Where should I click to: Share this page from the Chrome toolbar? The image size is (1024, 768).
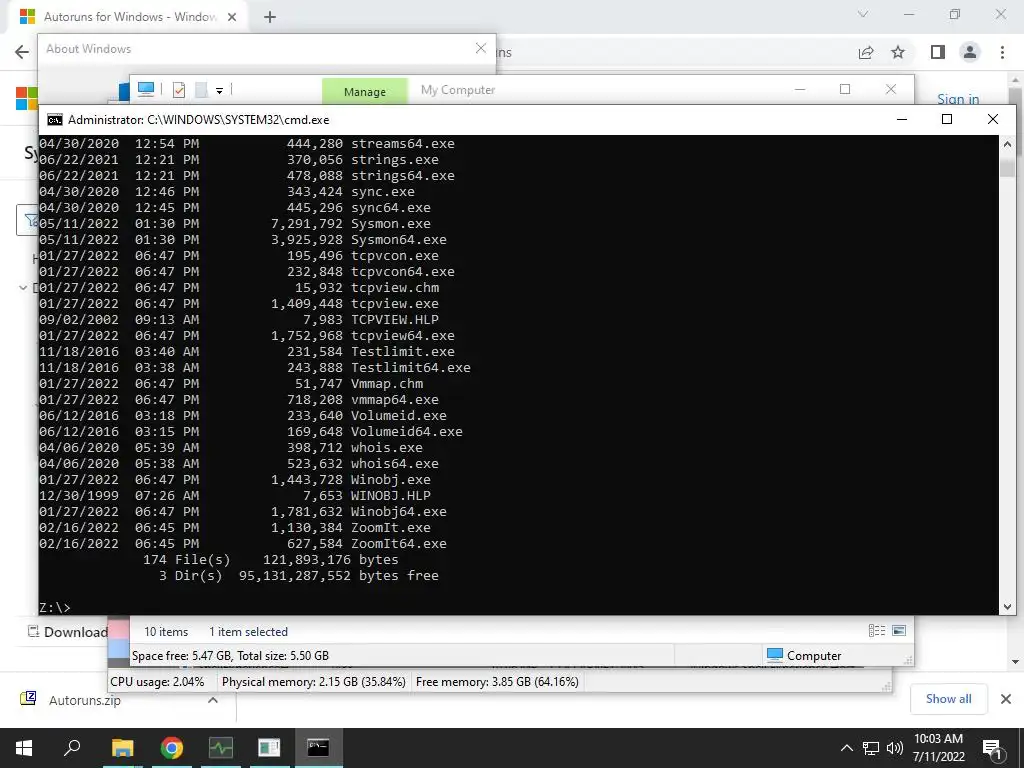tap(866, 52)
